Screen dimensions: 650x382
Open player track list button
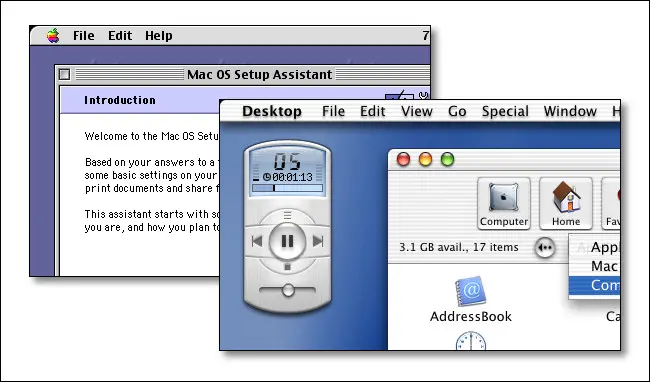[x=287, y=215]
